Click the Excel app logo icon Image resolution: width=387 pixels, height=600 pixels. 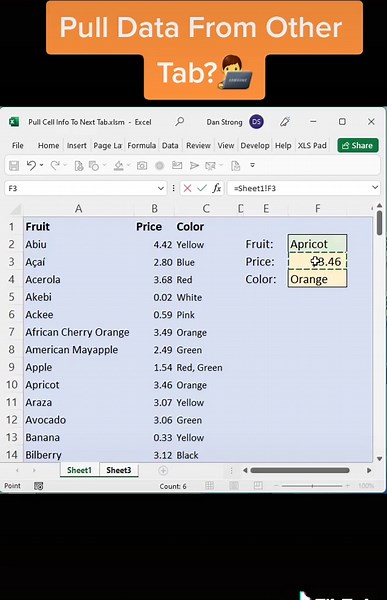click(x=14, y=122)
